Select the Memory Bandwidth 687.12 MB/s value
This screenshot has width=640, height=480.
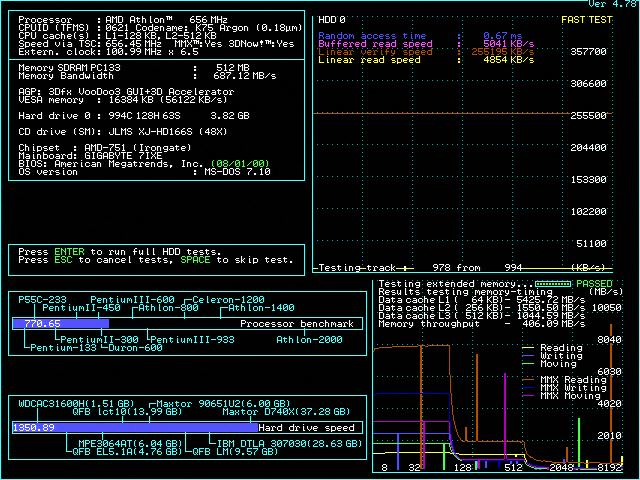[x=244, y=76]
